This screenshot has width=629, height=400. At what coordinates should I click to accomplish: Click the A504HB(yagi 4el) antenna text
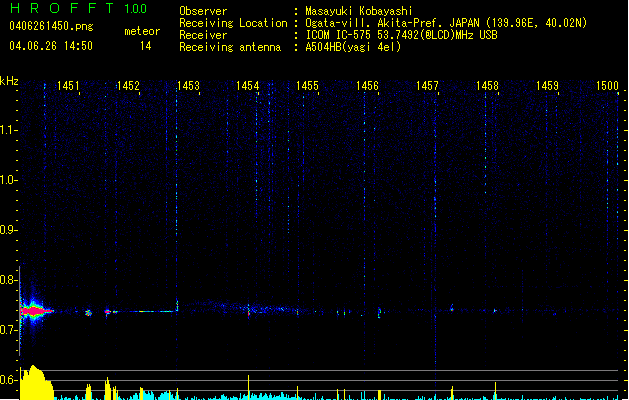point(353,47)
